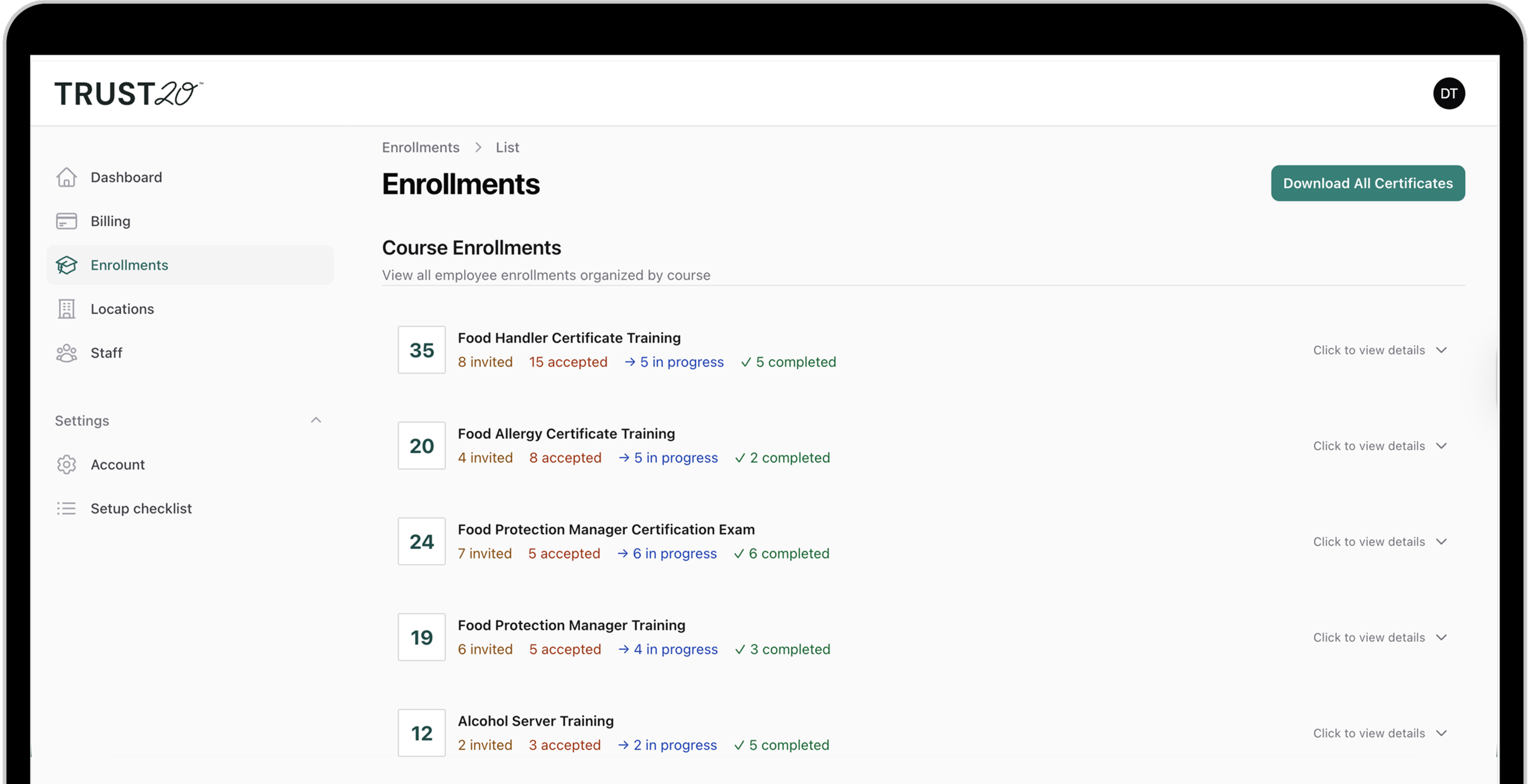Click the Staff people icon

66,353
